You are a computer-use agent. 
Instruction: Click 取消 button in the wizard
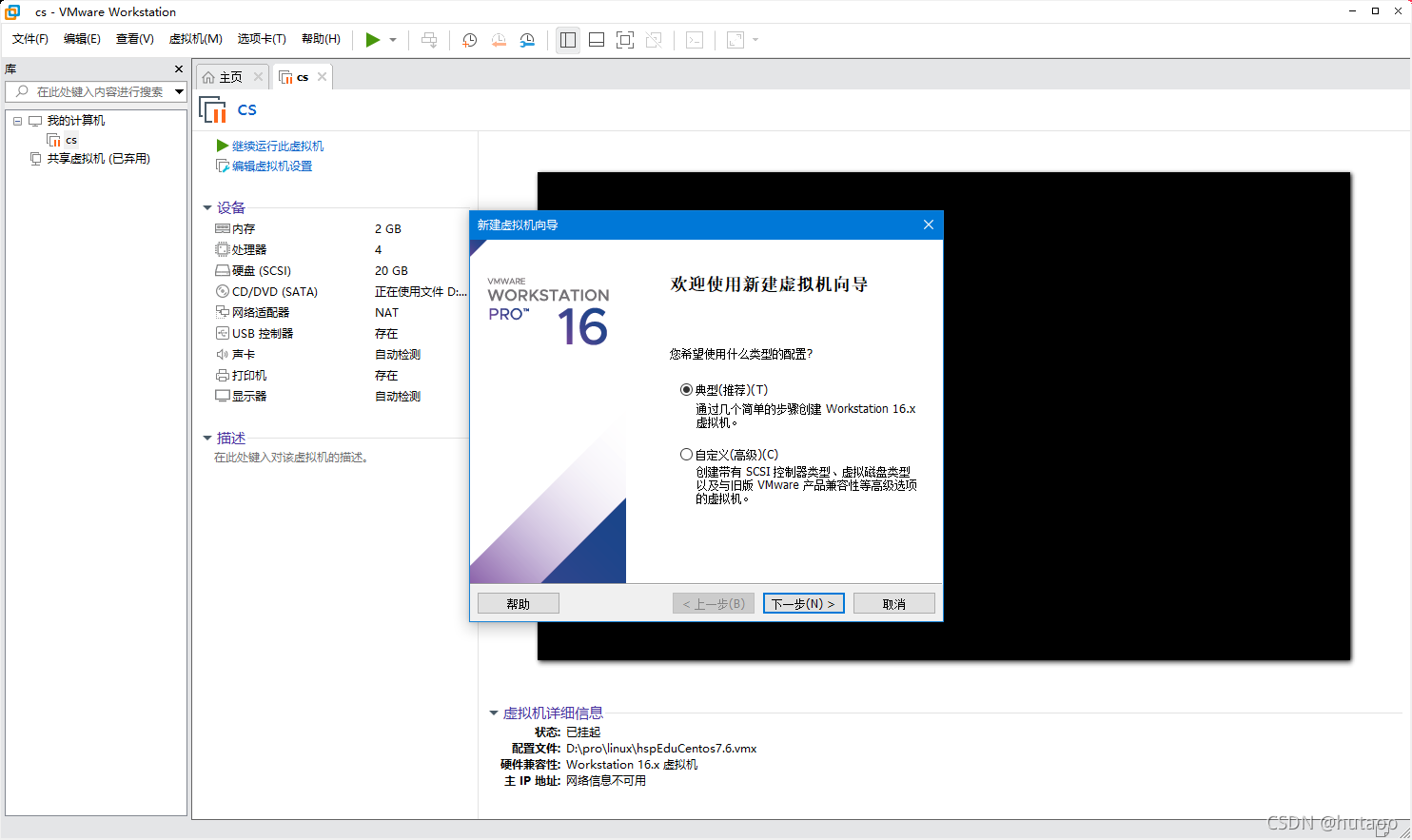point(894,604)
